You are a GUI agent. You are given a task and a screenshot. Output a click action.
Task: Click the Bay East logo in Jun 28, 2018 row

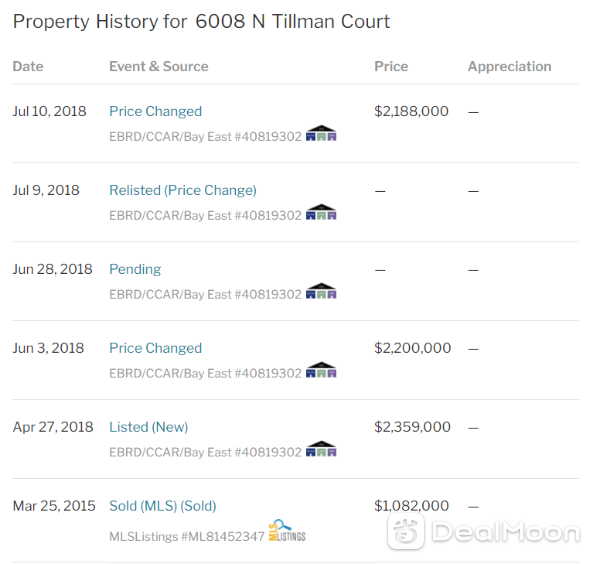click(321, 291)
